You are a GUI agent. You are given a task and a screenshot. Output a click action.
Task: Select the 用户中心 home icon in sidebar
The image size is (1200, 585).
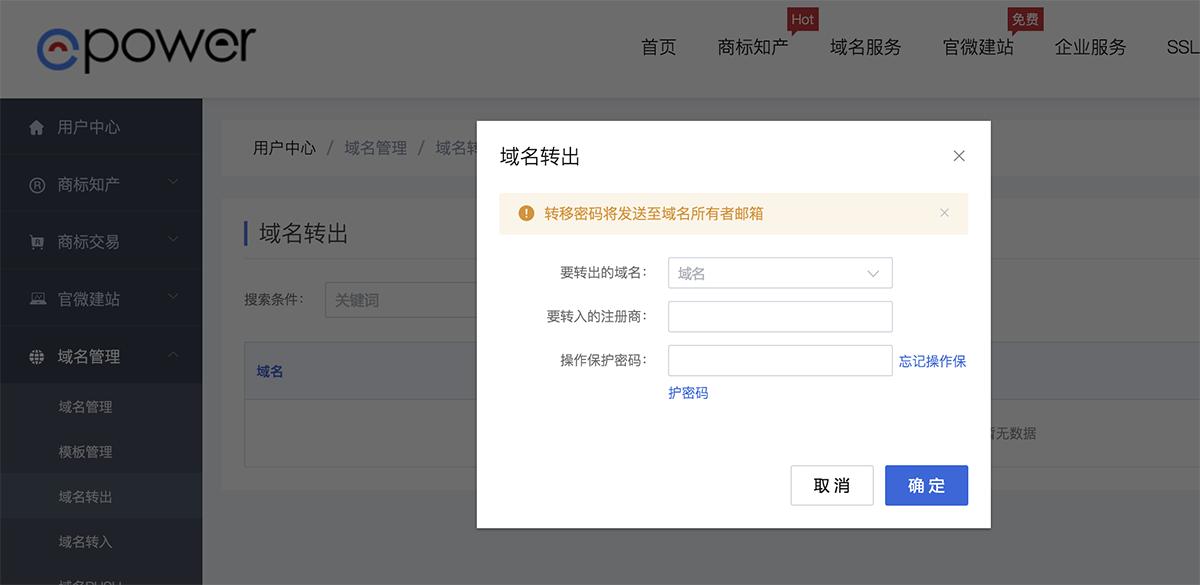39,127
